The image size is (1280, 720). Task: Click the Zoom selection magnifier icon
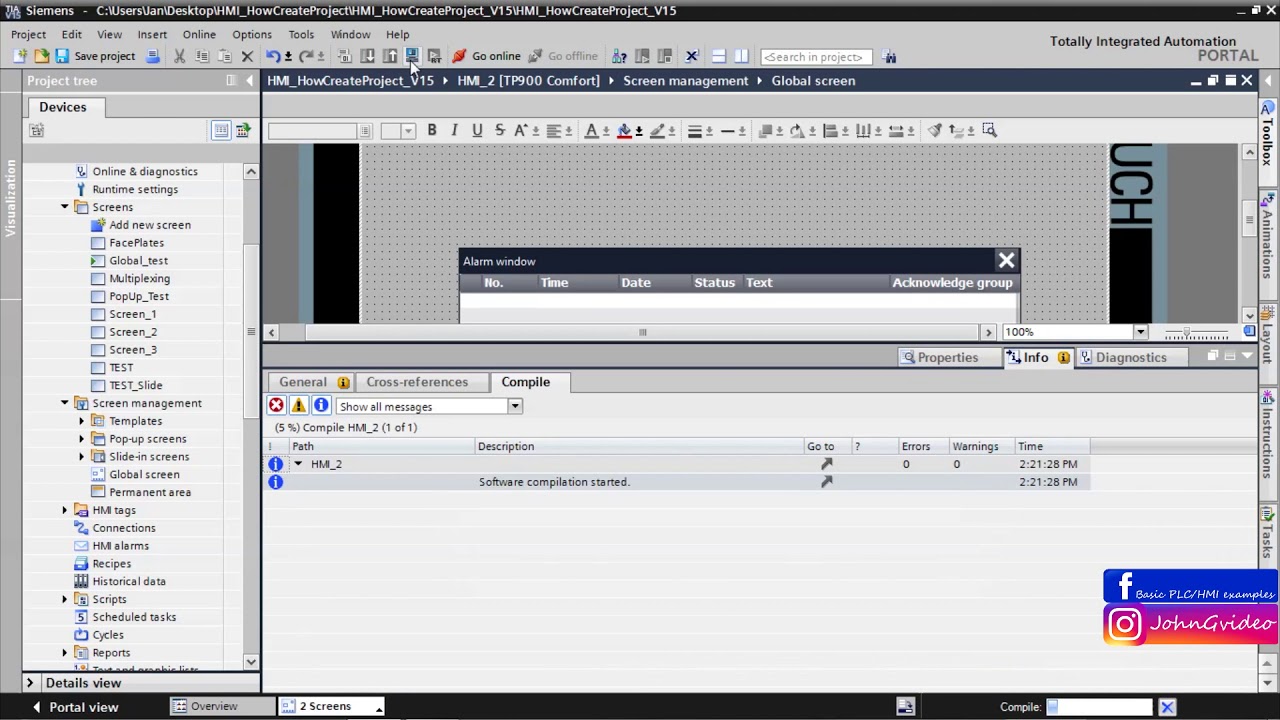[x=989, y=130]
